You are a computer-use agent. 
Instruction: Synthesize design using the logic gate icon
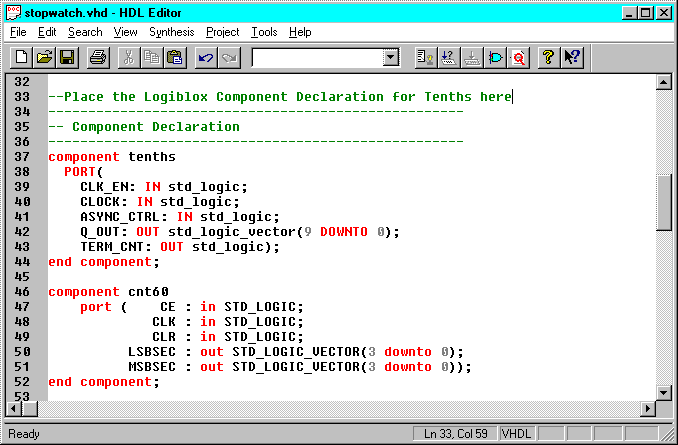(495, 58)
